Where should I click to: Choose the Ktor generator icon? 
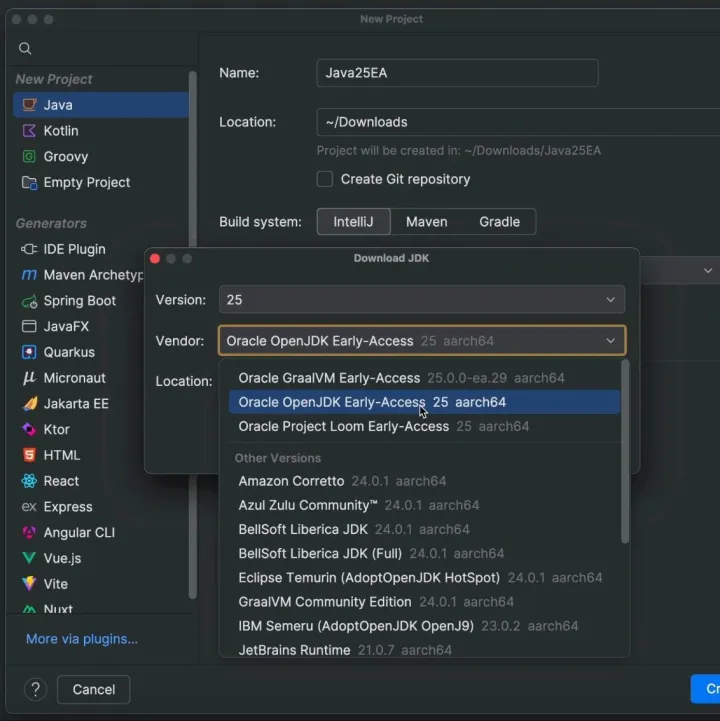[29, 429]
